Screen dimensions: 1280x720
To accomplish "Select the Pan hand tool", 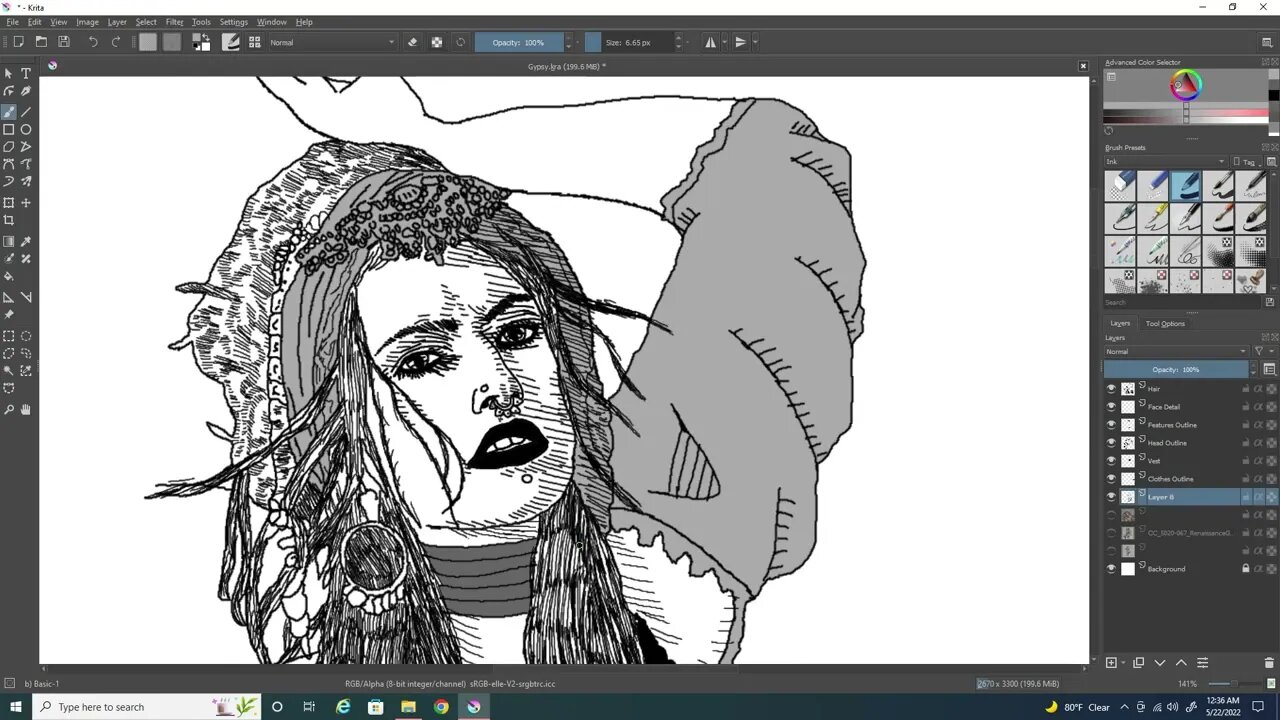I will (26, 409).
